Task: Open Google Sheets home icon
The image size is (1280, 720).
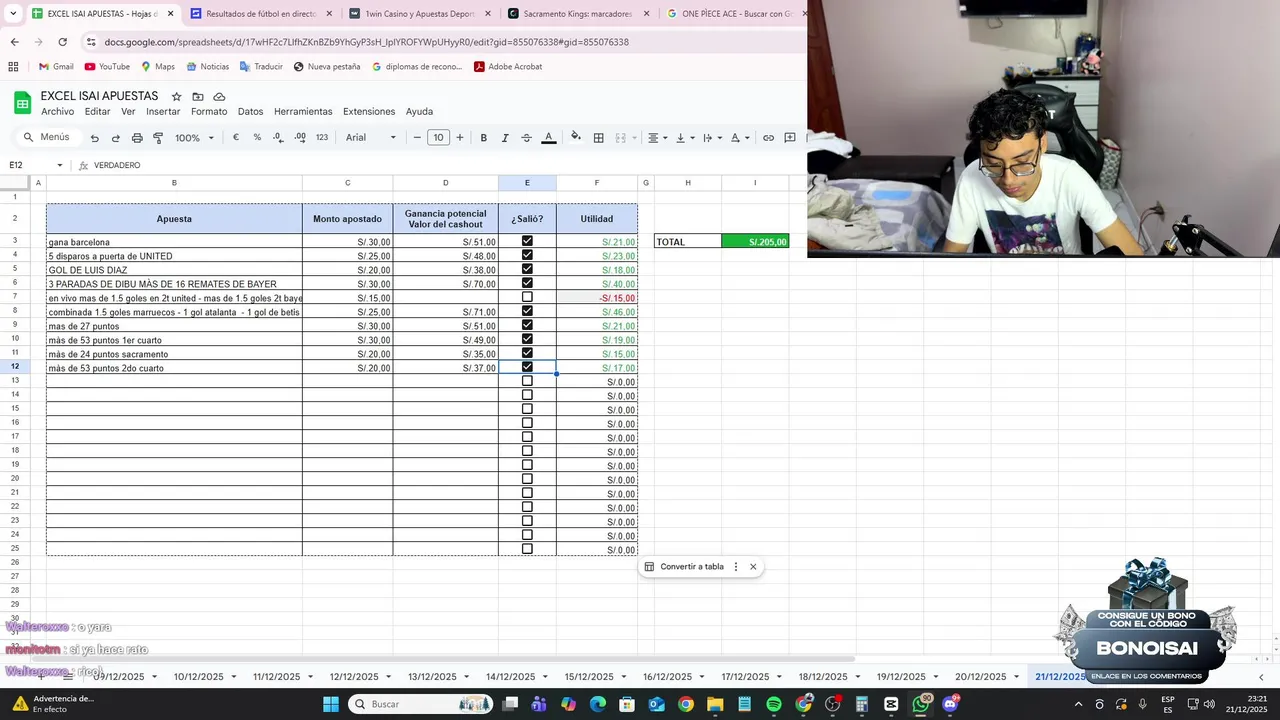Action: pos(22,102)
